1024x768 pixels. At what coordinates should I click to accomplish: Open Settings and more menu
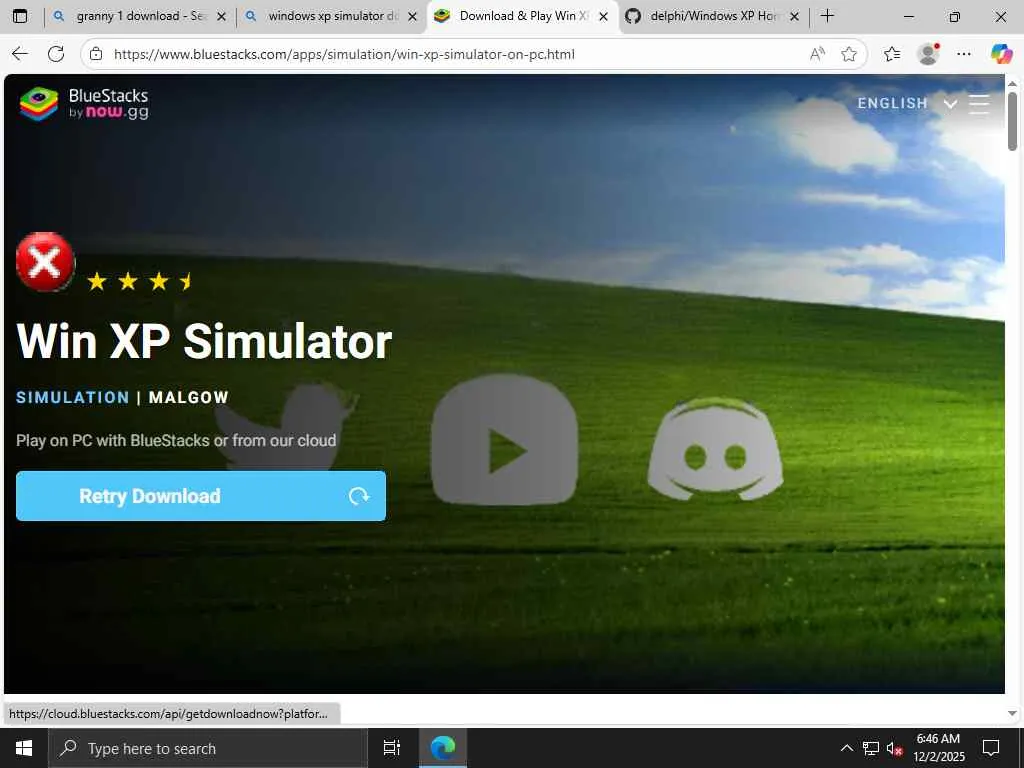[x=964, y=54]
